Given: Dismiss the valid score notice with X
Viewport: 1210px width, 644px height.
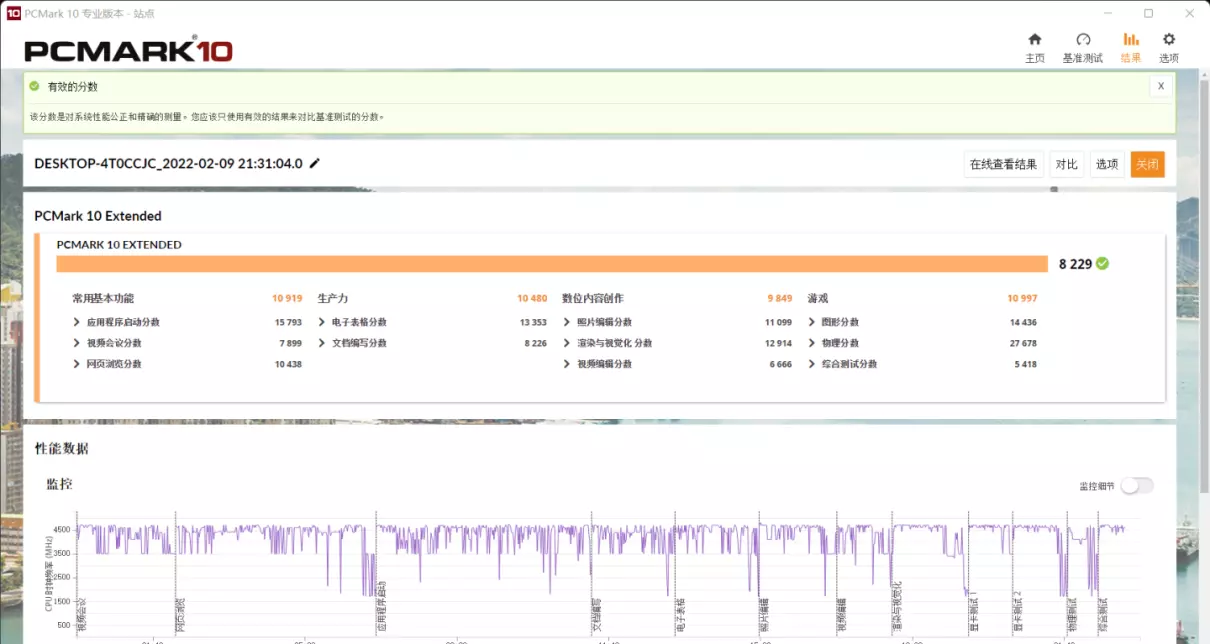Looking at the screenshot, I should (x=1161, y=87).
